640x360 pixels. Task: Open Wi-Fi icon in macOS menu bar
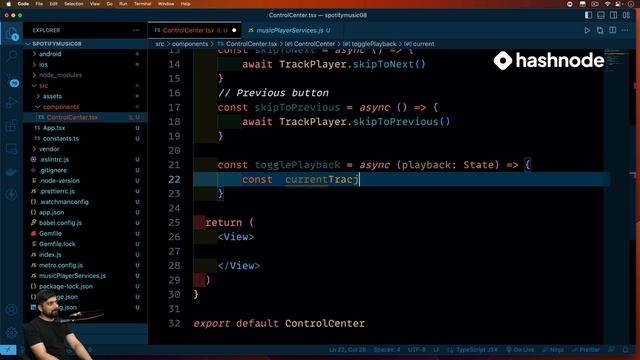point(607,4)
